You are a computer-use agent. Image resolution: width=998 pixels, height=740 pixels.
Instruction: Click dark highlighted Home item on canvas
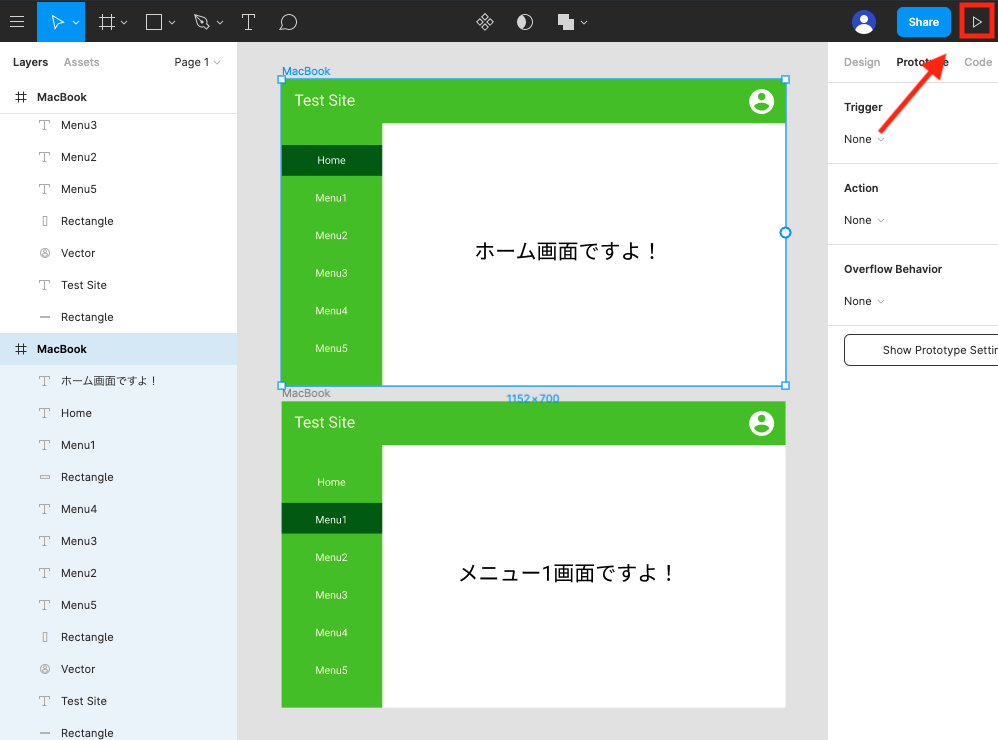332,160
